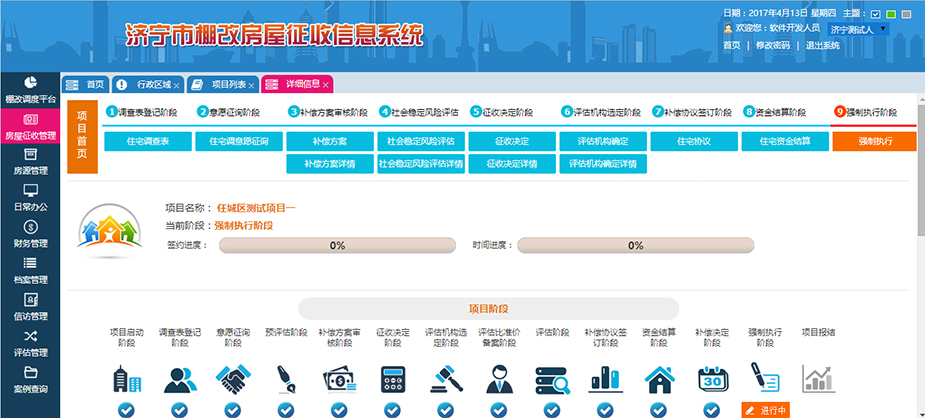The width and height of the screenshot is (925, 418).
Task: Switch to the green theme option
Action: coord(890,14)
